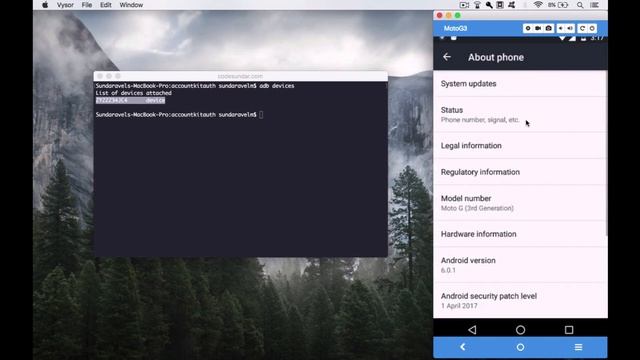Tap the Model number entry
The width and height of the screenshot is (640, 360).
click(x=520, y=203)
